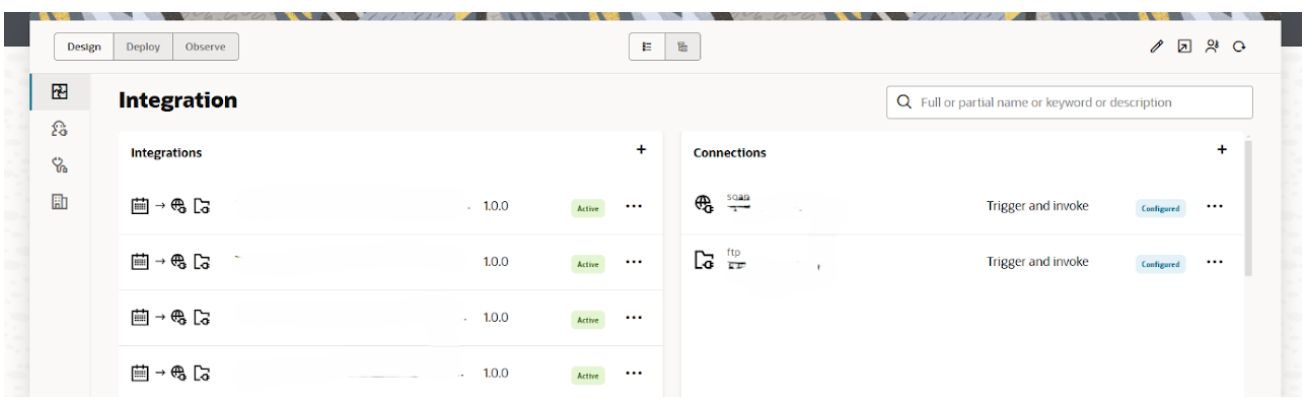Click the pencil edit icon at top right
This screenshot has width=1306, height=405.
pos(1157,47)
